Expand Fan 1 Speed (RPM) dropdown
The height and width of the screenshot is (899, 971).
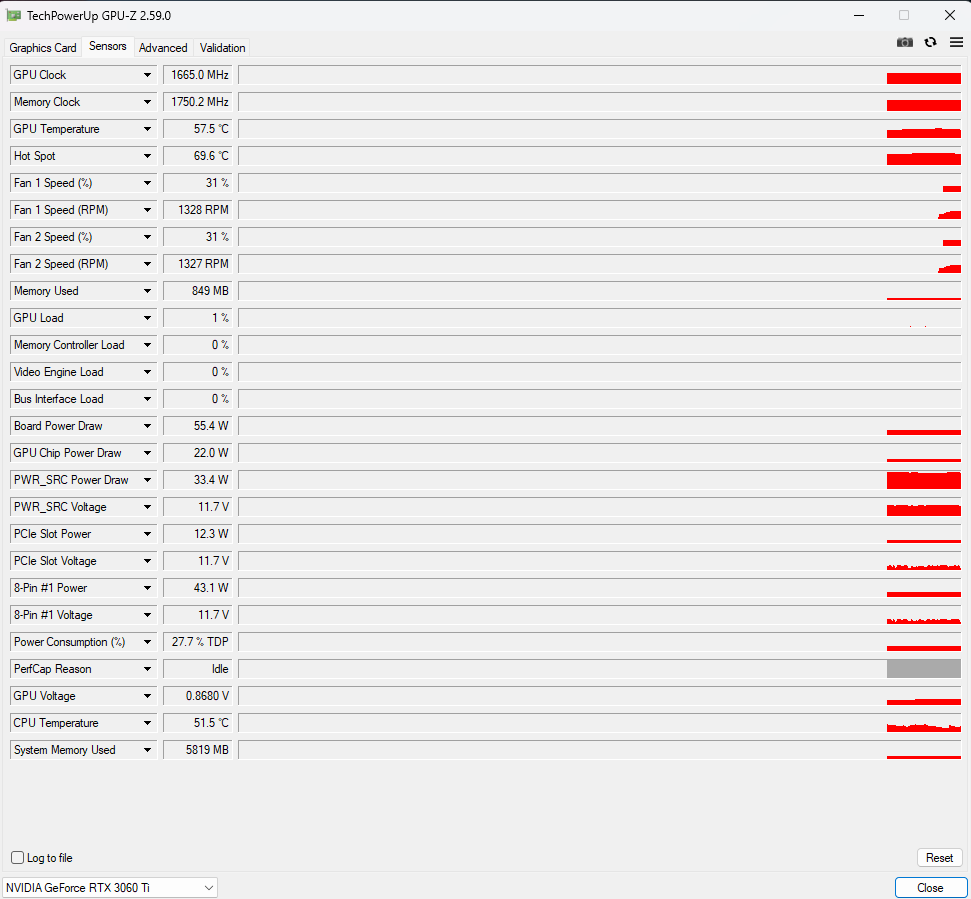point(147,210)
